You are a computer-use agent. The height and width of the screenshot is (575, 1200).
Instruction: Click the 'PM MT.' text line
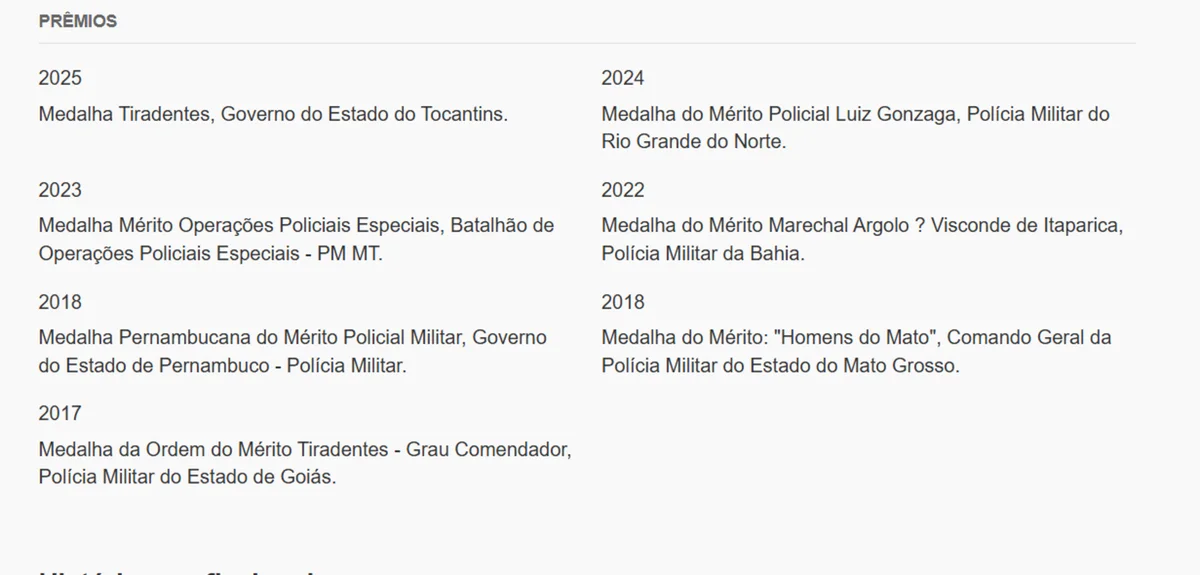click(210, 254)
